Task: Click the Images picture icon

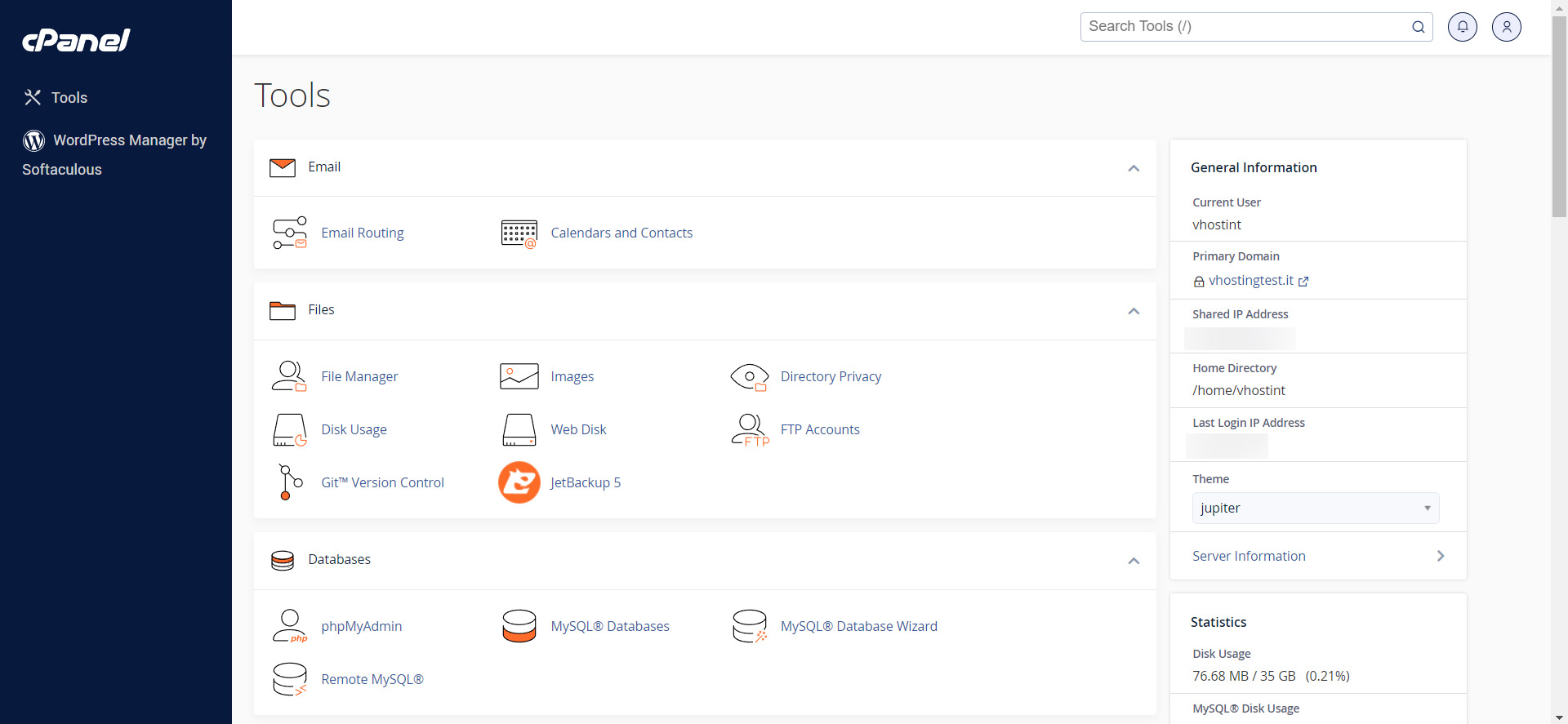Action: [x=519, y=376]
